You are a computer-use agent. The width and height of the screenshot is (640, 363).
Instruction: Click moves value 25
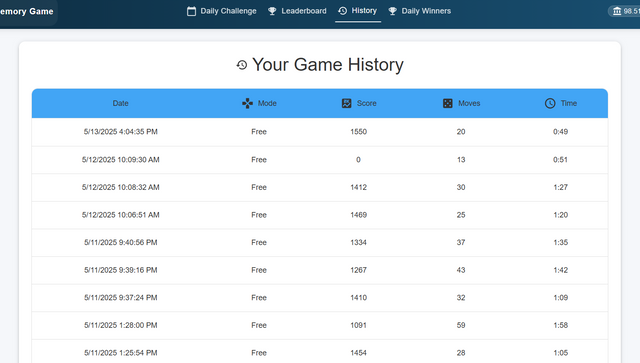(x=461, y=215)
